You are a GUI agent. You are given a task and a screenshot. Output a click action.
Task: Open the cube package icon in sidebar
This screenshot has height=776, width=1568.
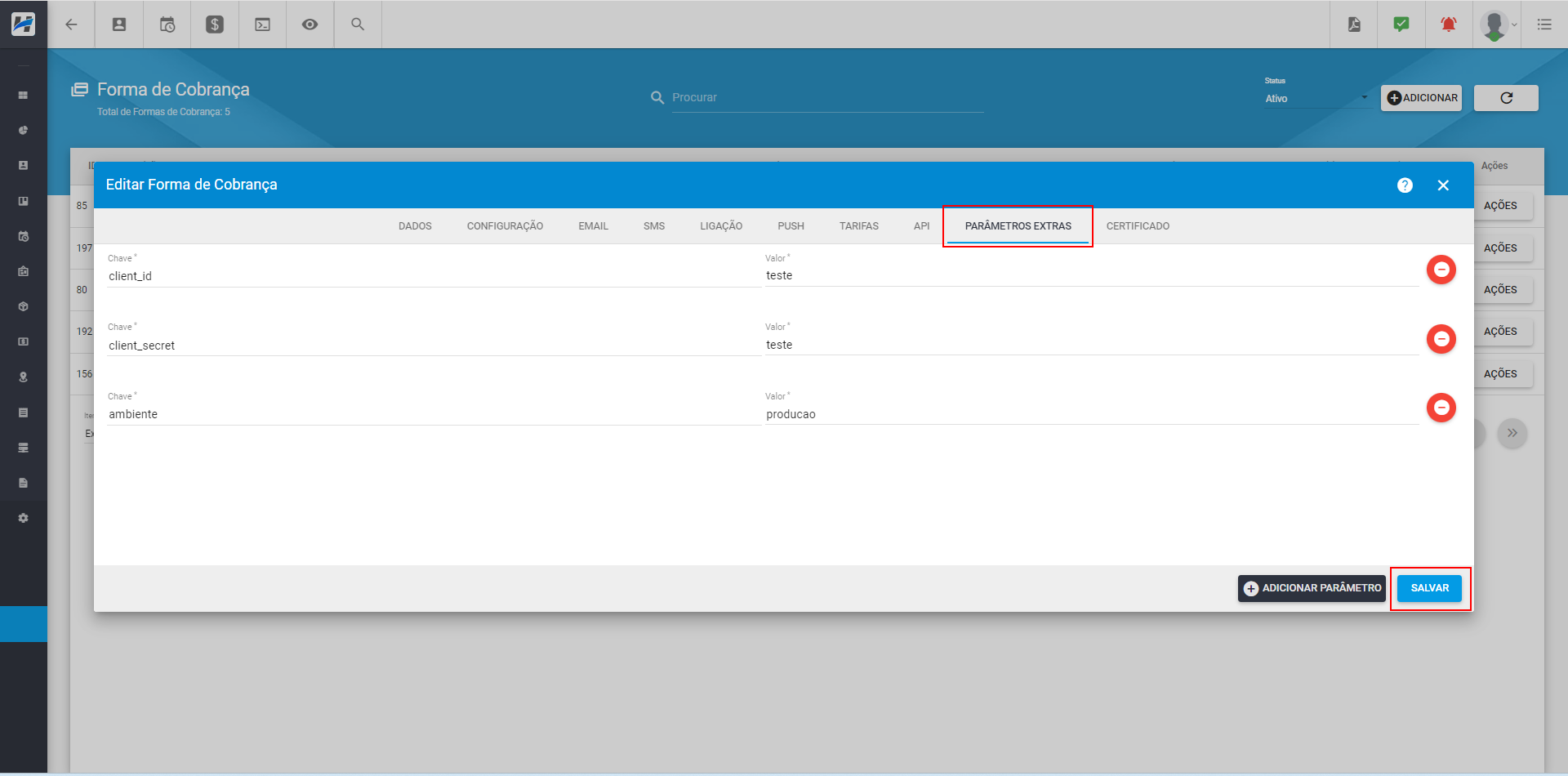23,306
